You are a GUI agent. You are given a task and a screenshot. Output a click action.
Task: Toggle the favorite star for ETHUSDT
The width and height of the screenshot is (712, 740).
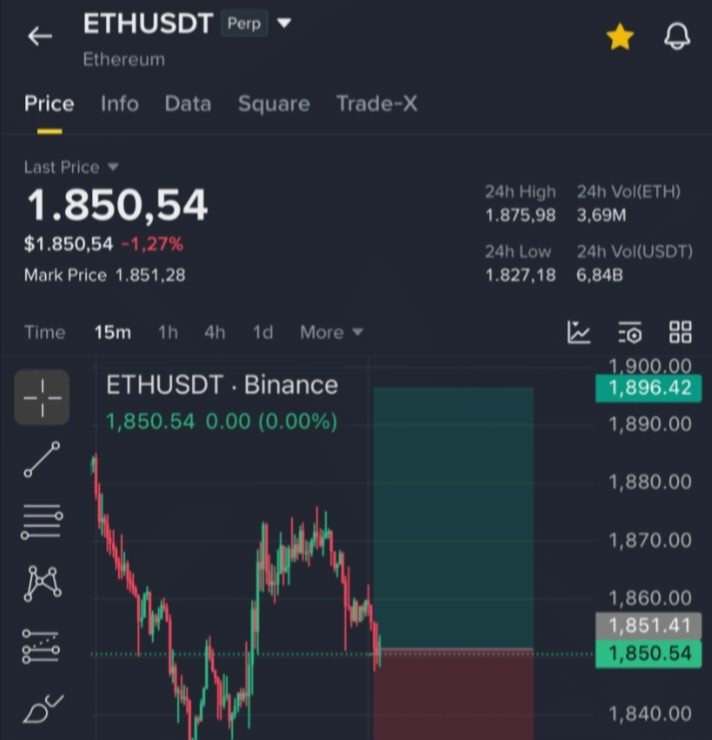coord(620,37)
